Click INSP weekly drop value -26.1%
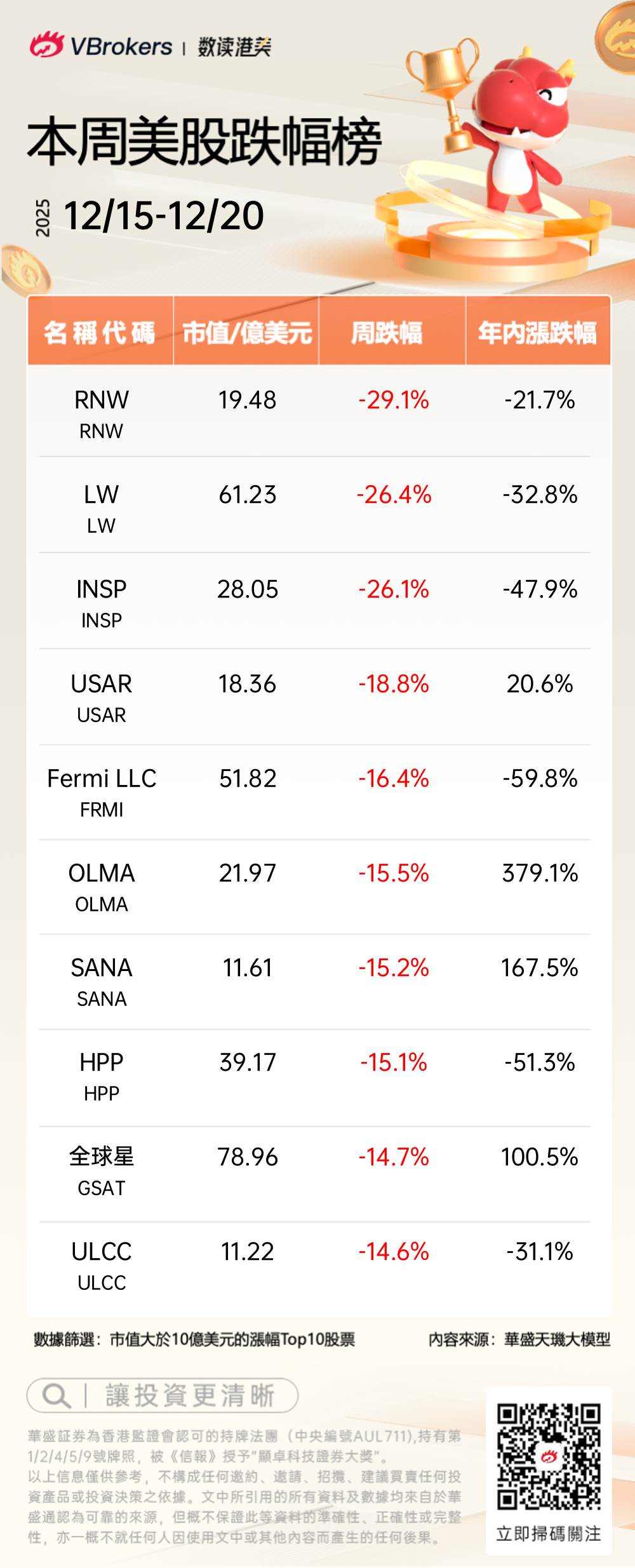635x1568 pixels. (x=394, y=589)
